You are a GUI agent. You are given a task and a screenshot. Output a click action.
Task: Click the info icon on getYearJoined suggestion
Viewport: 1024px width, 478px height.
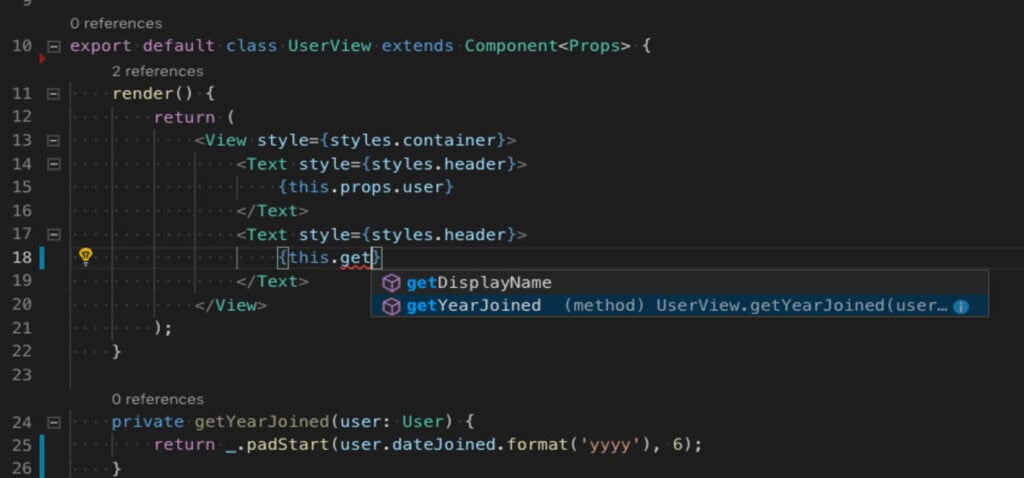tap(961, 307)
